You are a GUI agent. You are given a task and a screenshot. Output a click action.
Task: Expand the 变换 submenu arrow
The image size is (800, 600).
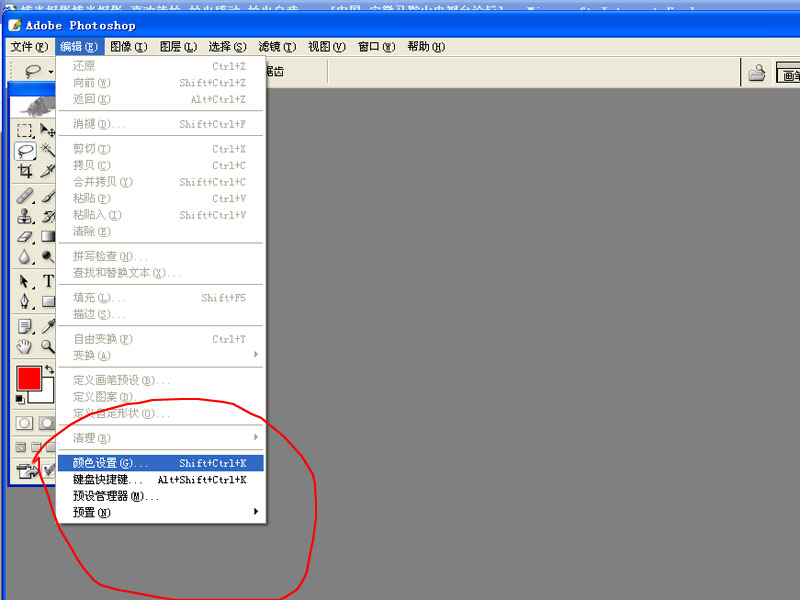(x=256, y=355)
